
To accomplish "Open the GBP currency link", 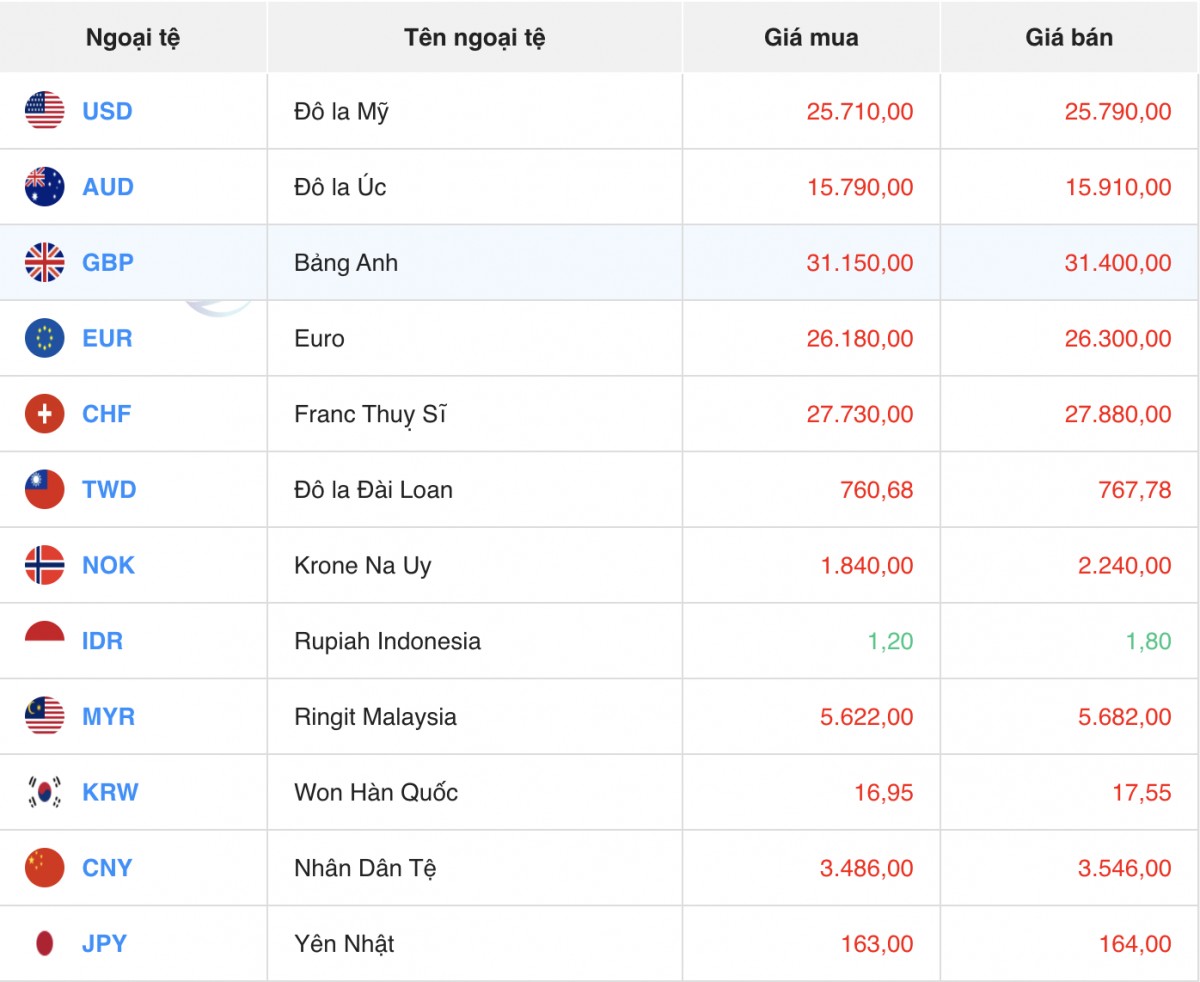I will (x=107, y=263).
